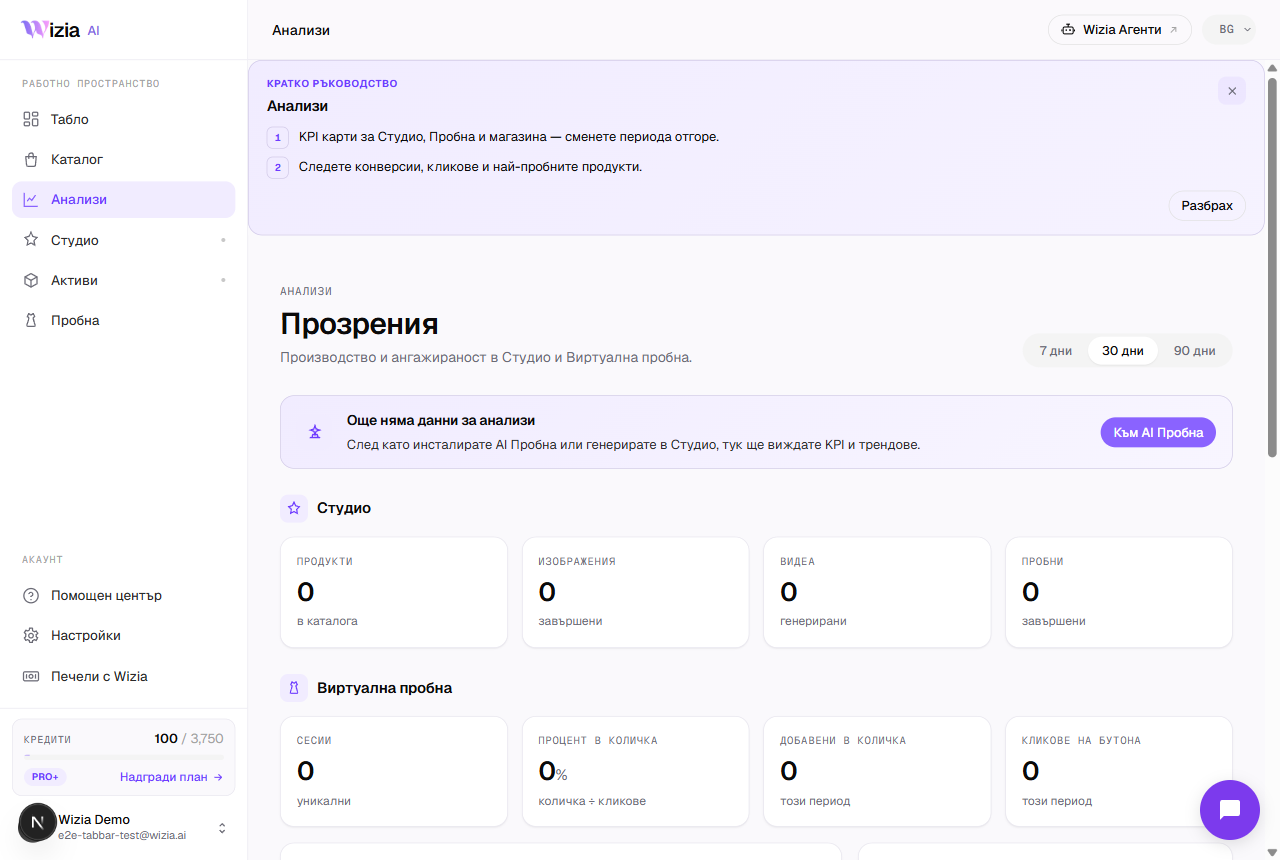1280x860 pixels.
Task: Click the Сесии уникални card
Action: point(394,772)
